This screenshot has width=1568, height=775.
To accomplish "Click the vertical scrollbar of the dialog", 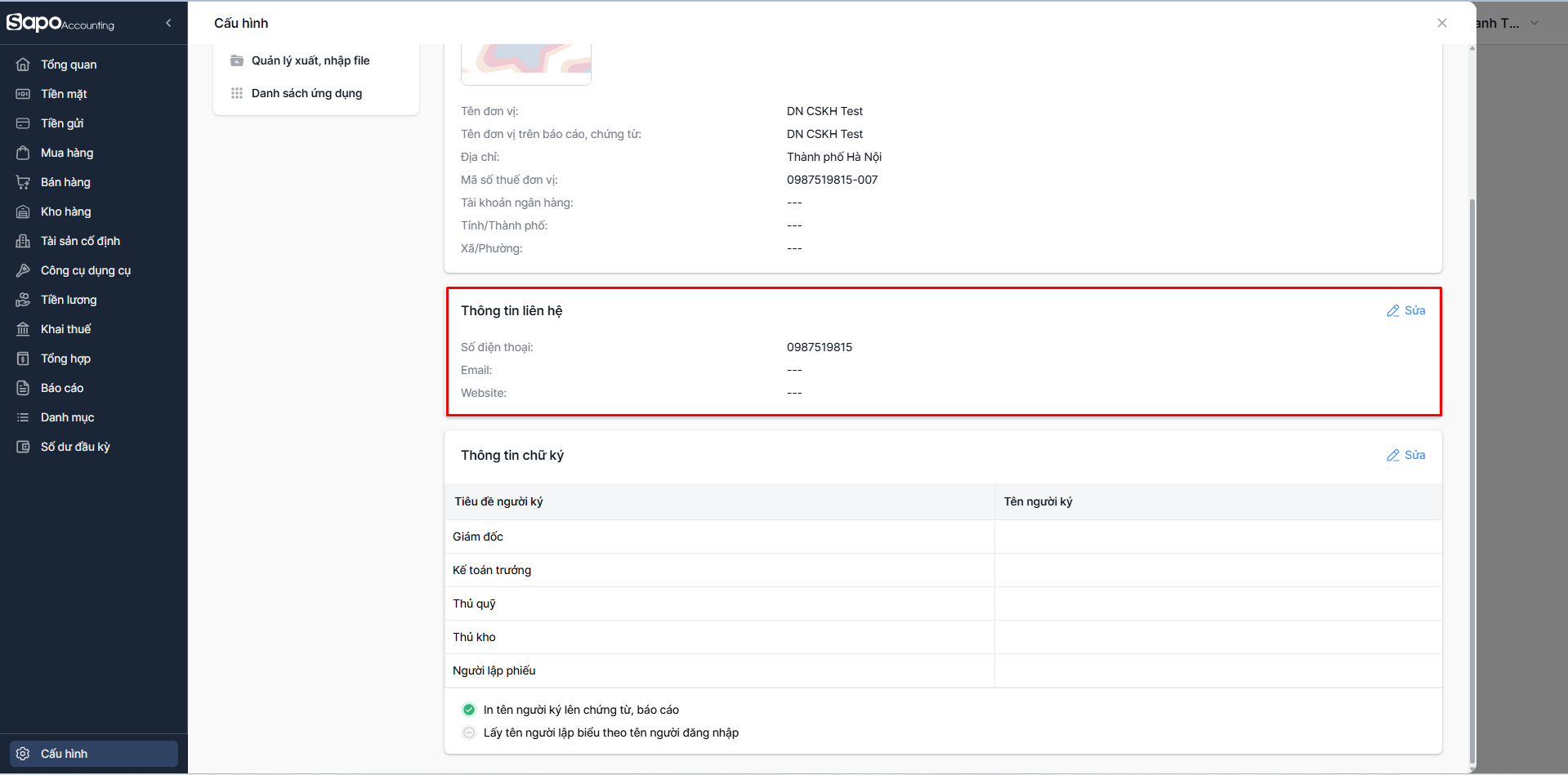I will [x=1472, y=408].
